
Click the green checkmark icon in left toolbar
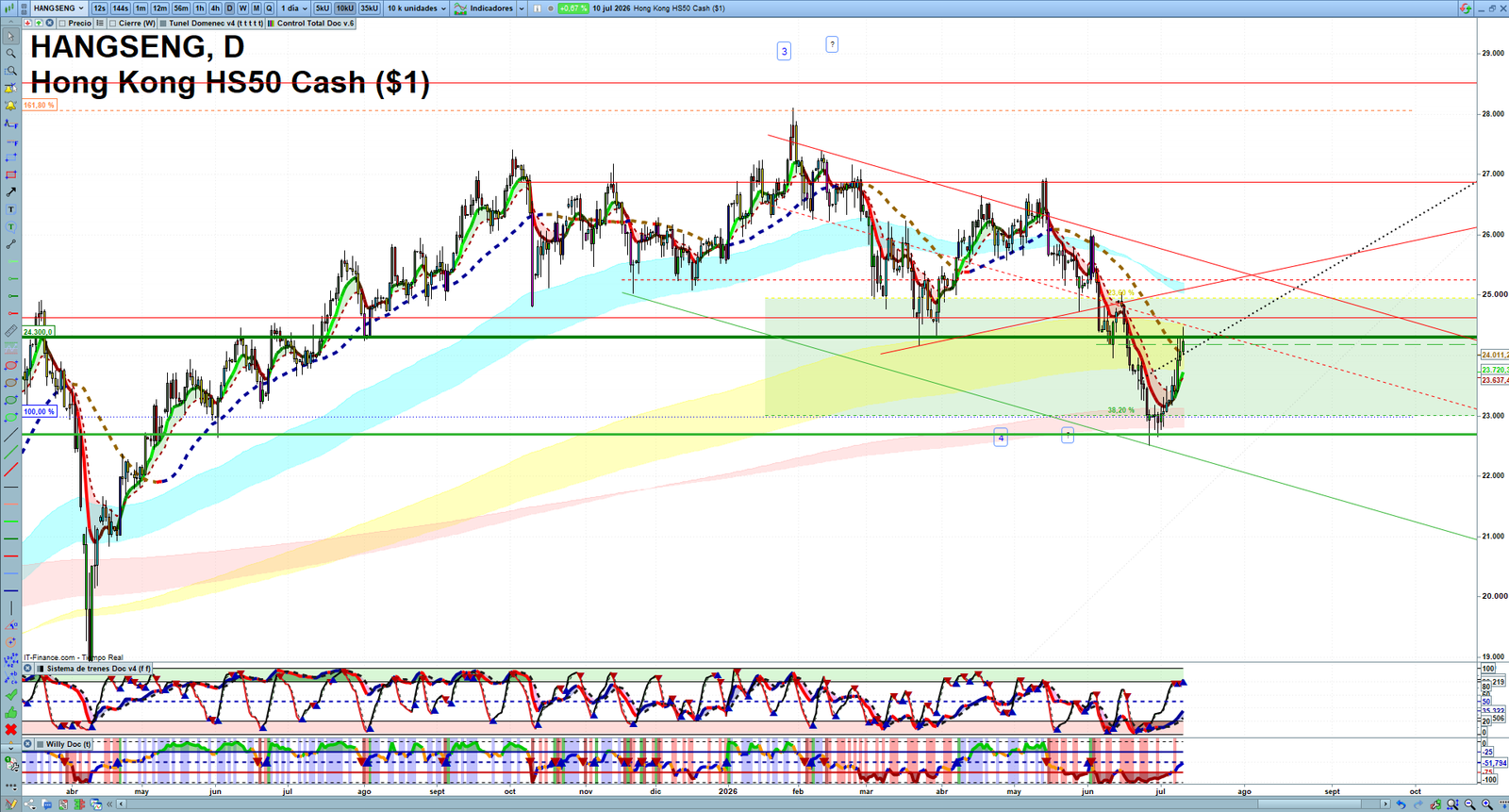10,695
